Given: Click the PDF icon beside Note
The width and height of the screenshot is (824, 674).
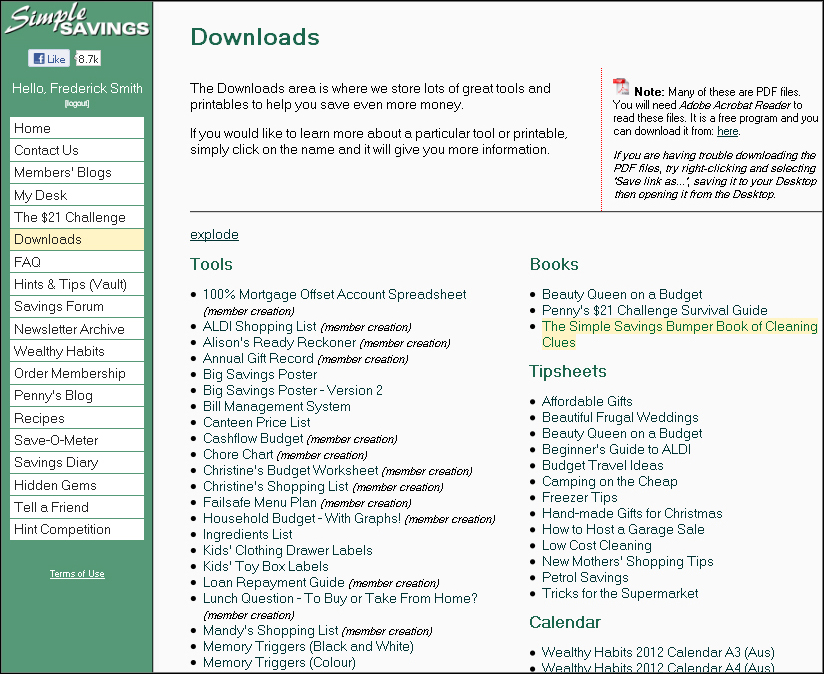Looking at the screenshot, I should pos(621,86).
